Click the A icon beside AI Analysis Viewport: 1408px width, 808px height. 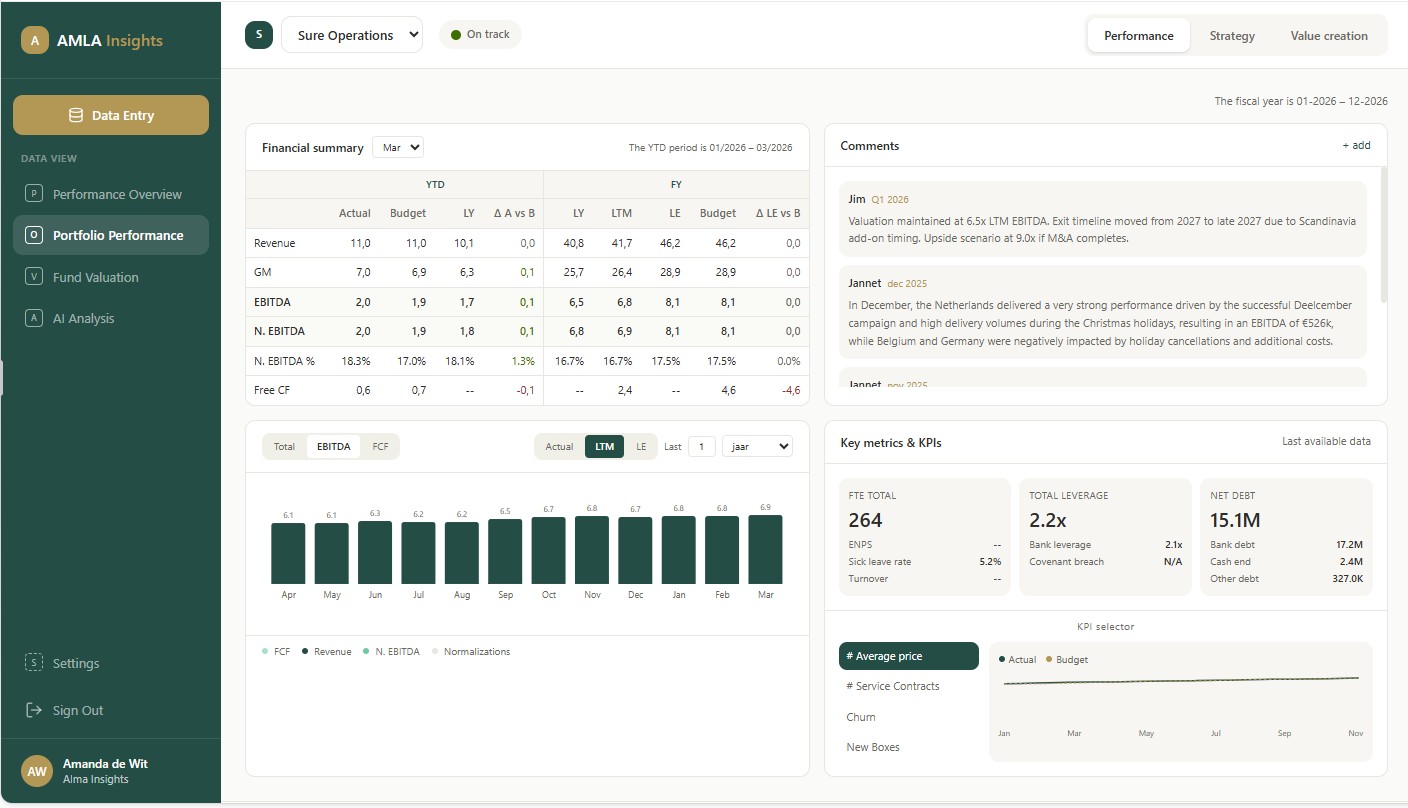pyautogui.click(x=33, y=318)
